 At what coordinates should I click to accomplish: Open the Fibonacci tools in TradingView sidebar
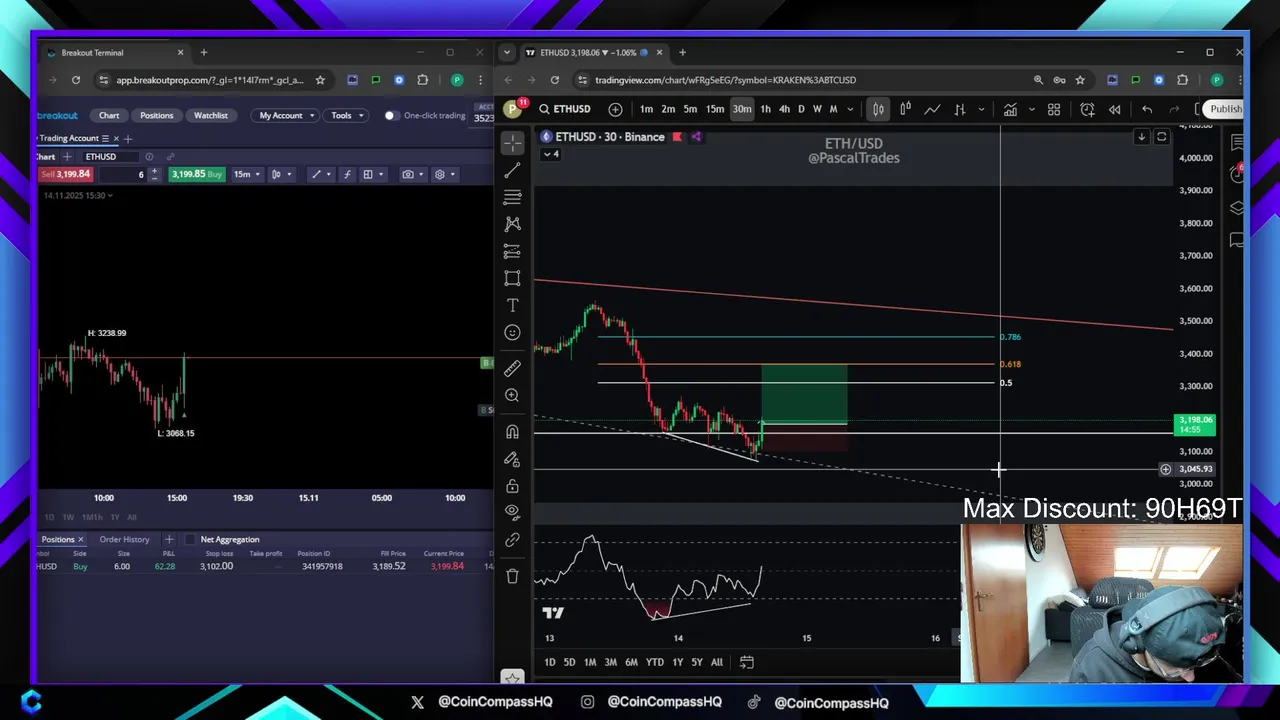click(512, 197)
